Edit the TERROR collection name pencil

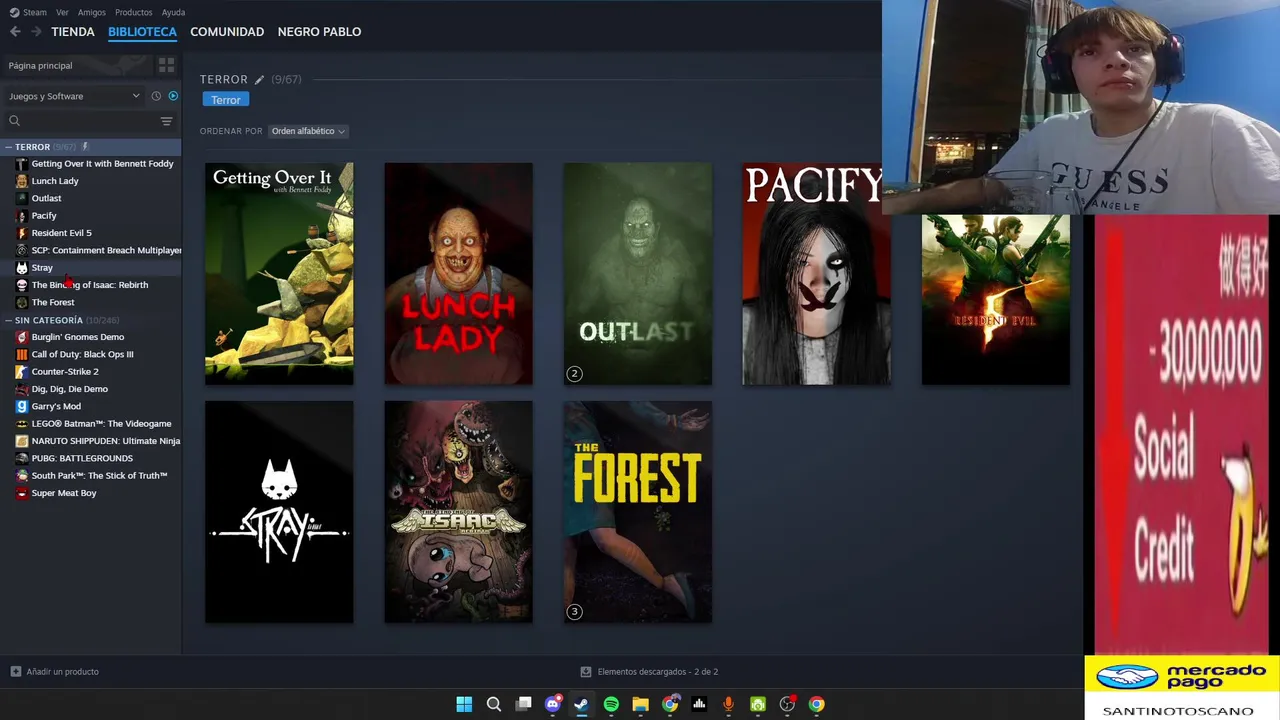point(259,79)
